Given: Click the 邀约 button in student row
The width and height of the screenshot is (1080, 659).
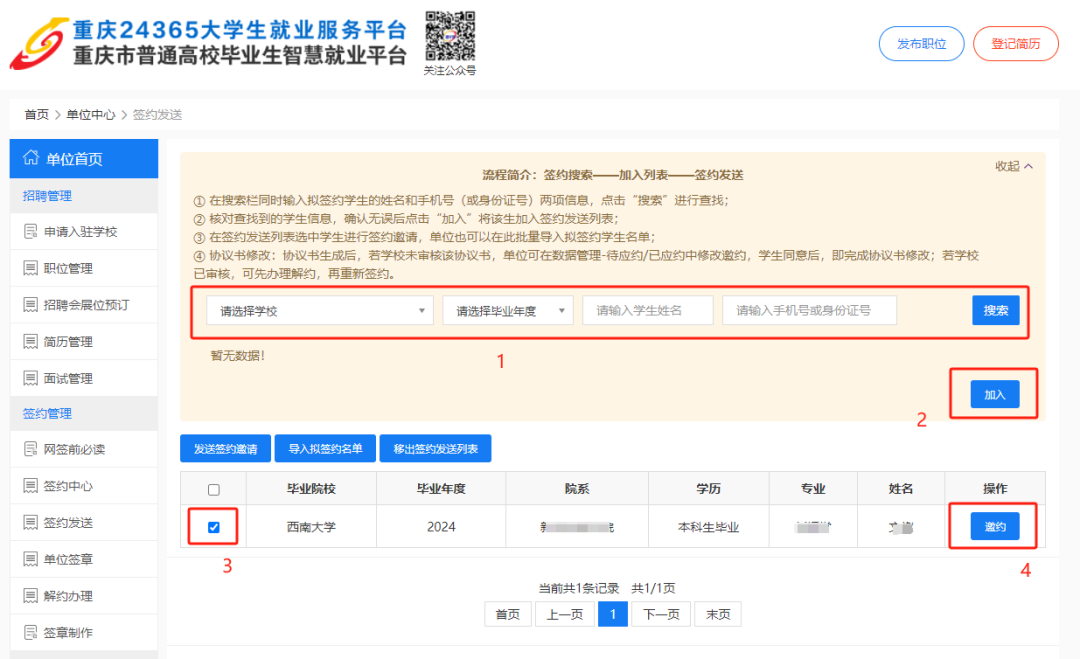Looking at the screenshot, I should (994, 526).
